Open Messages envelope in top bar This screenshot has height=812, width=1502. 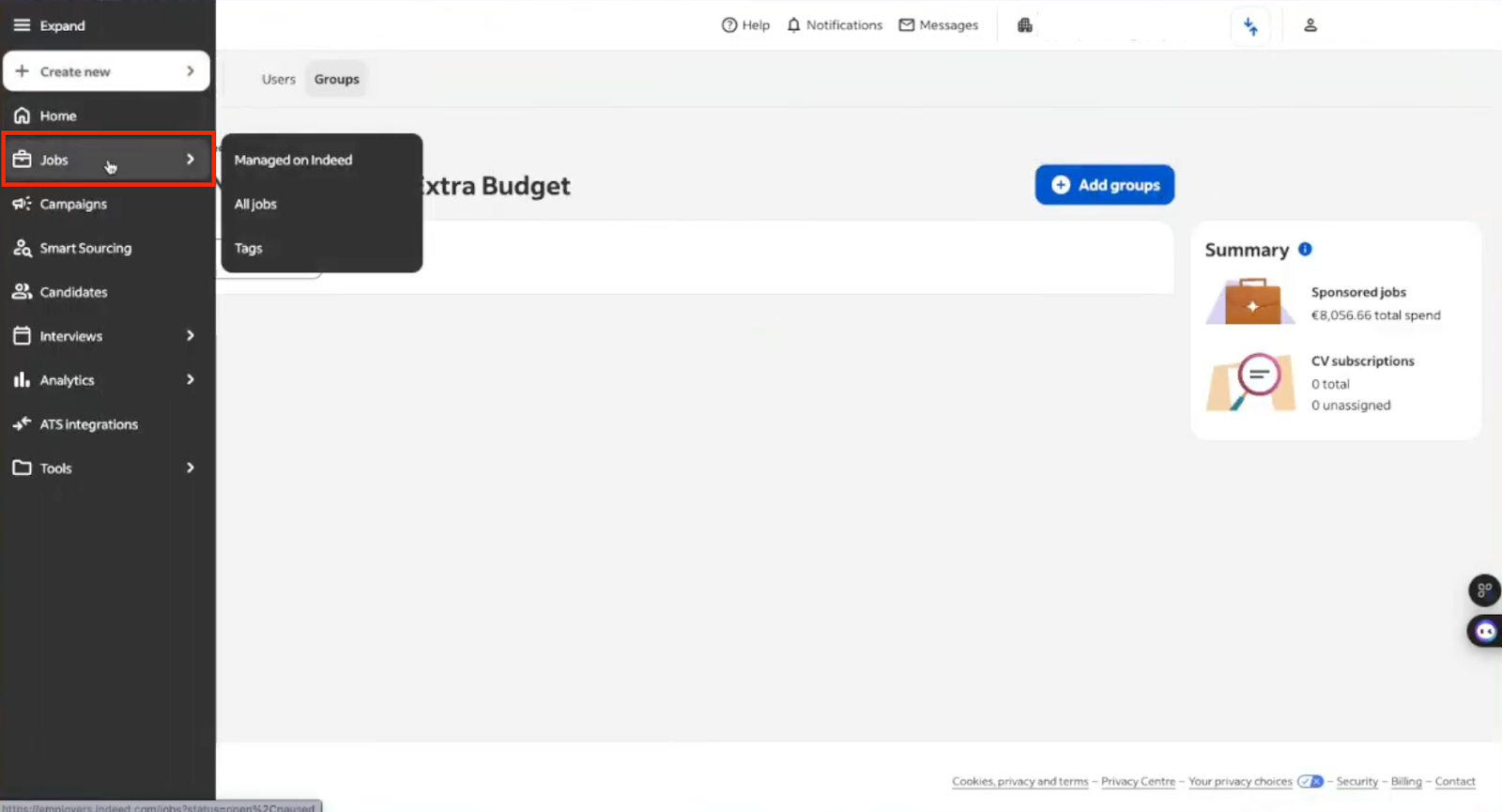point(907,25)
